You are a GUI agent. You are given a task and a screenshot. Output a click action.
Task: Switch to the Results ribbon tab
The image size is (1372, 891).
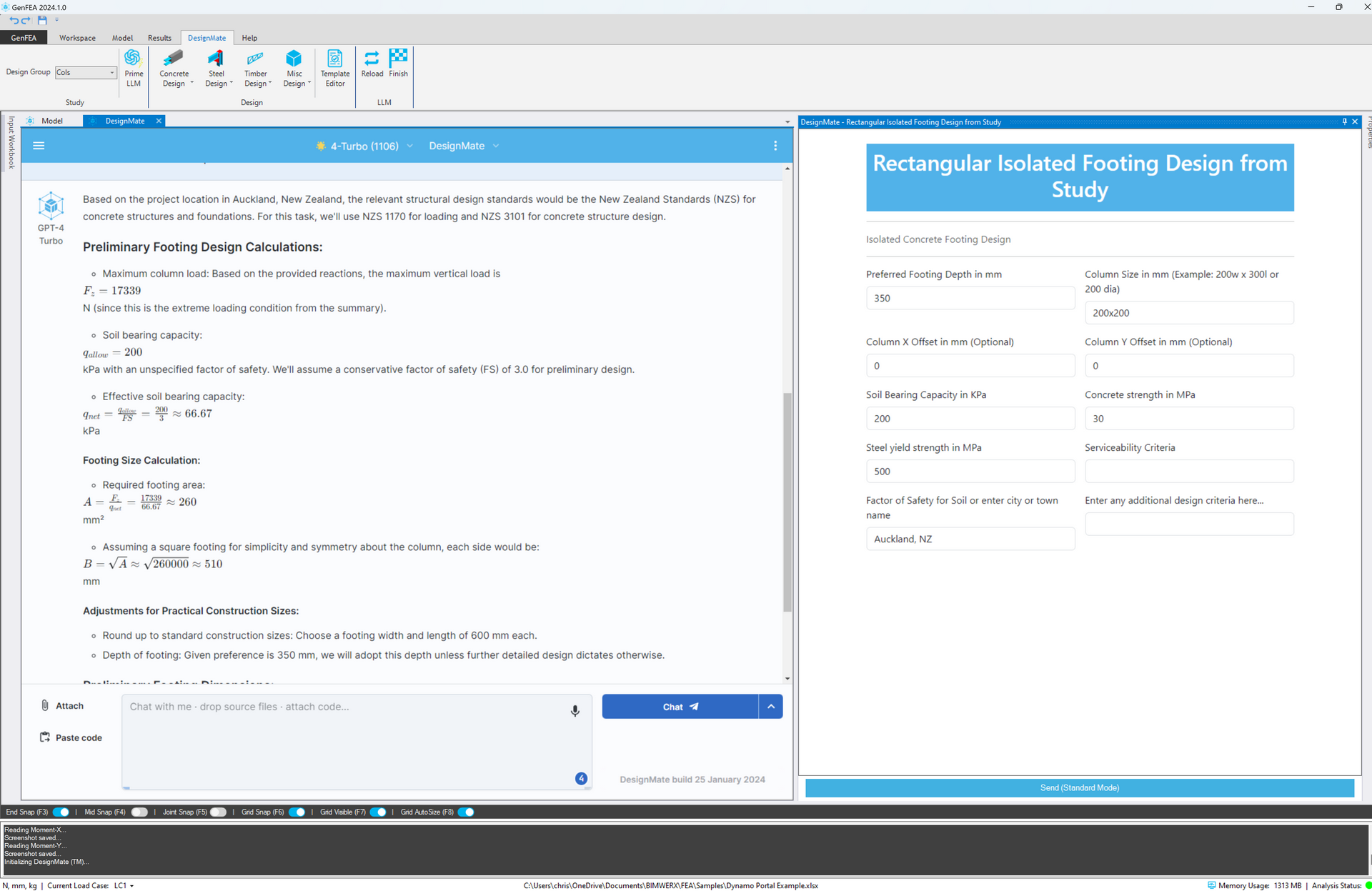point(159,38)
